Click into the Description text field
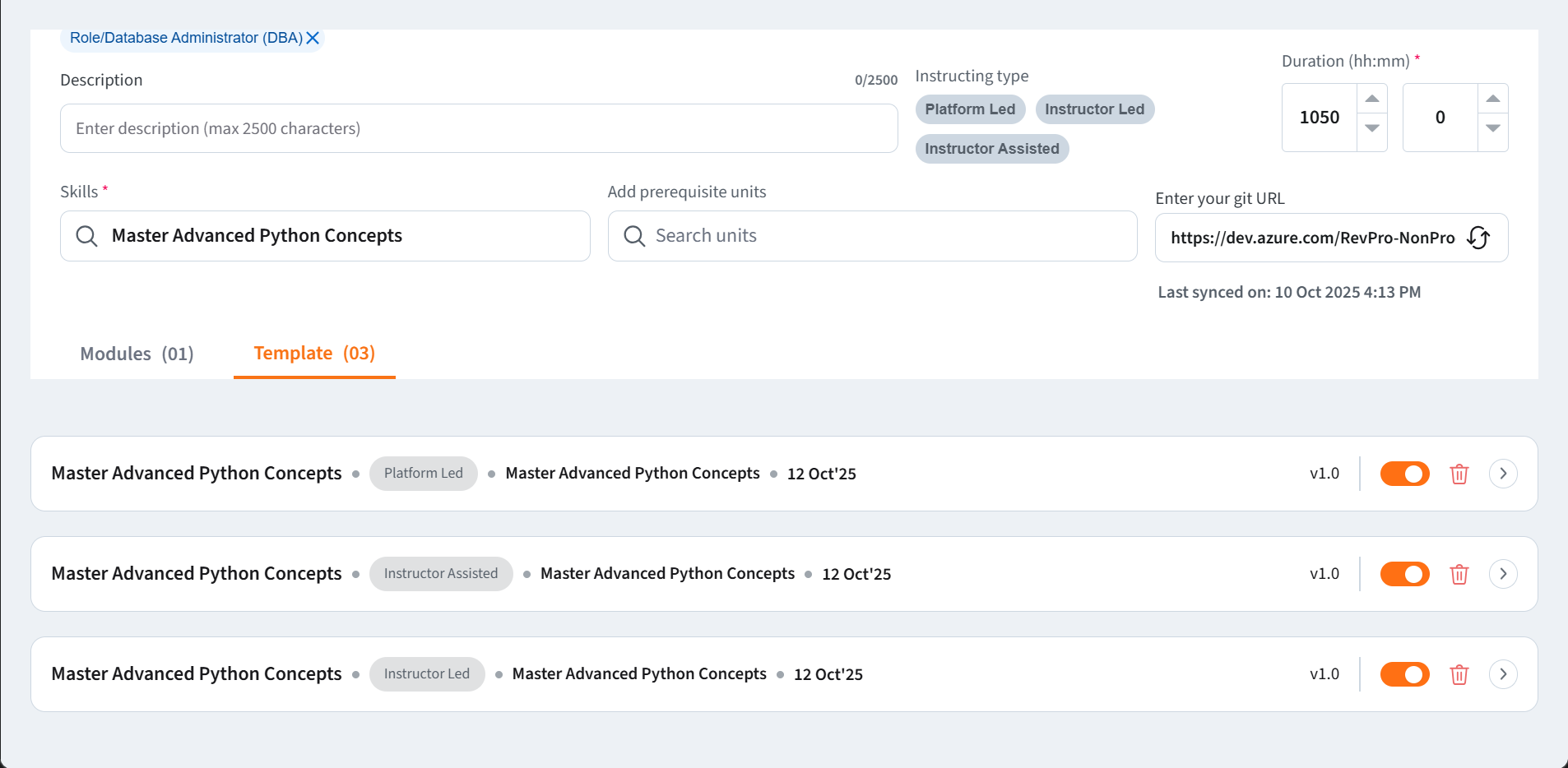1568x768 pixels. (x=478, y=128)
